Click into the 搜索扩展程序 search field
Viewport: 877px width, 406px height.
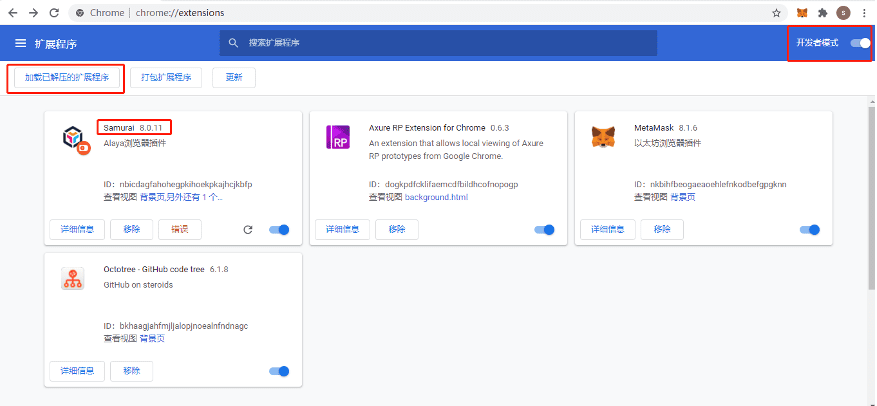[438, 43]
